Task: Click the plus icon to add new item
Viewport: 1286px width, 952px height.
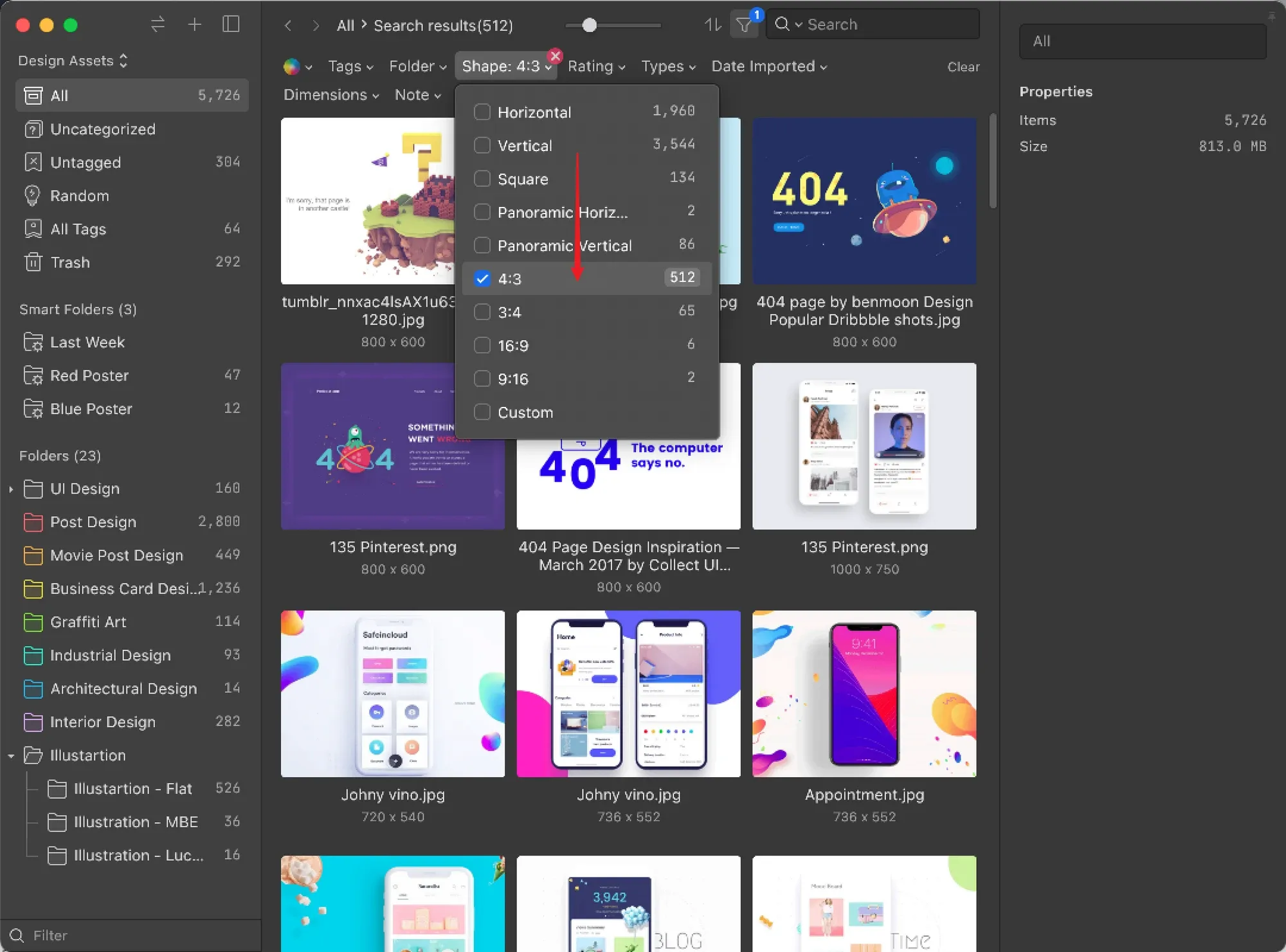Action: coord(194,25)
